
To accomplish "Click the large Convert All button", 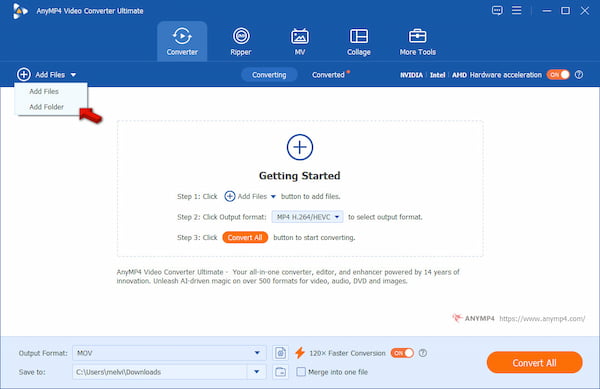I will point(534,363).
